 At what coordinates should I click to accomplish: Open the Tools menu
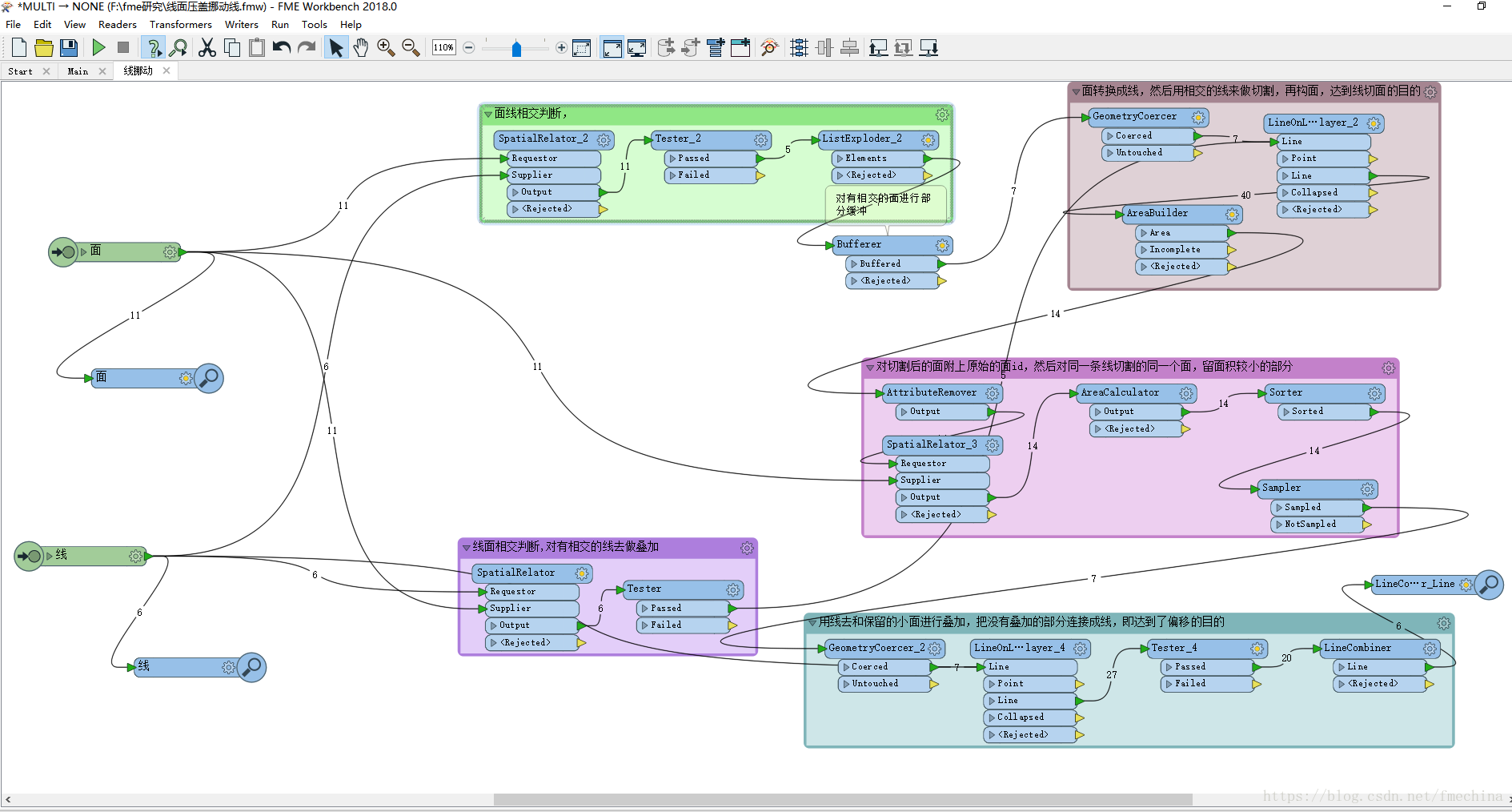[315, 25]
